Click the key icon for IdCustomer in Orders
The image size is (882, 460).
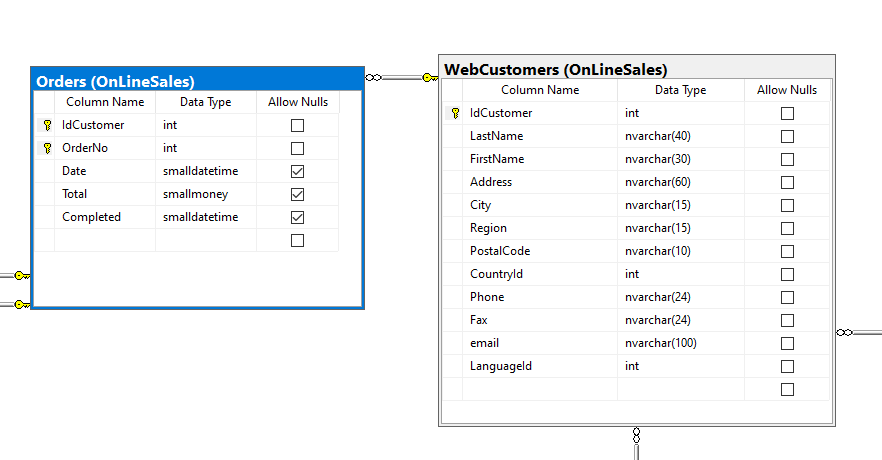tap(46, 125)
